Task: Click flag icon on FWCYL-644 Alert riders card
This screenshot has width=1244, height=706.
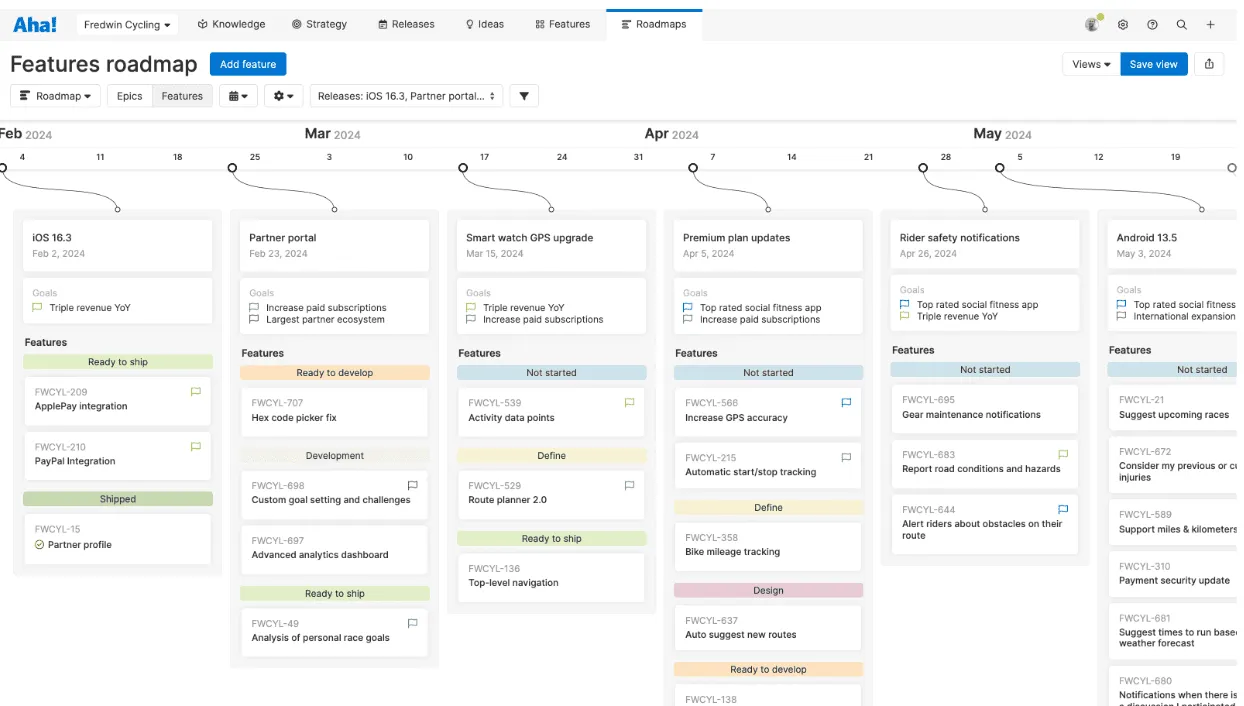Action: click(x=1063, y=509)
